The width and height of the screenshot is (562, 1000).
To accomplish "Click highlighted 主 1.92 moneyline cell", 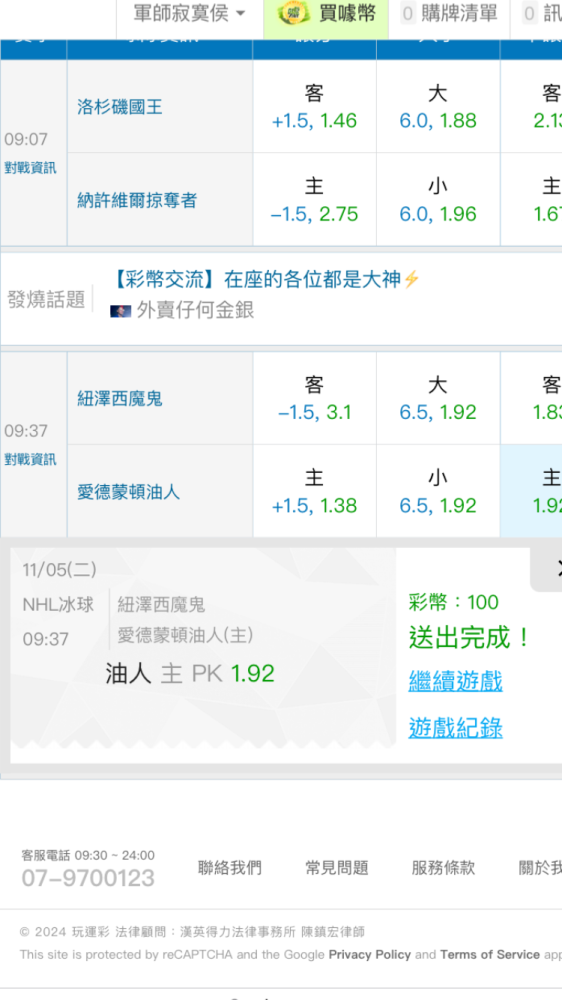I will tap(531, 491).
